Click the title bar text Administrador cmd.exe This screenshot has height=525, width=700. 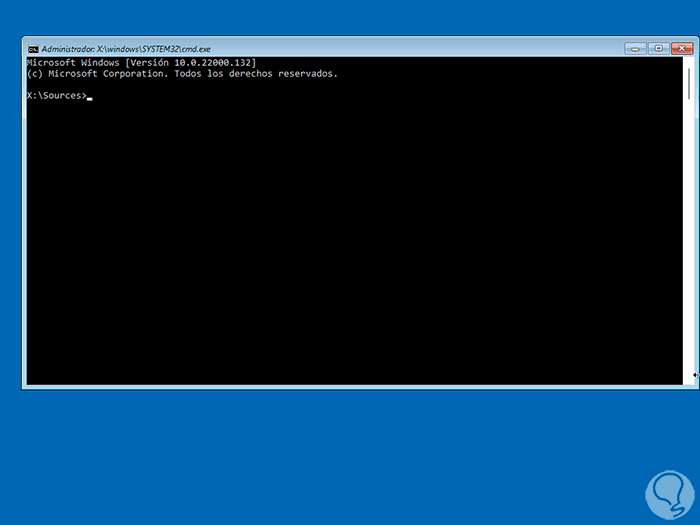click(x=126, y=49)
